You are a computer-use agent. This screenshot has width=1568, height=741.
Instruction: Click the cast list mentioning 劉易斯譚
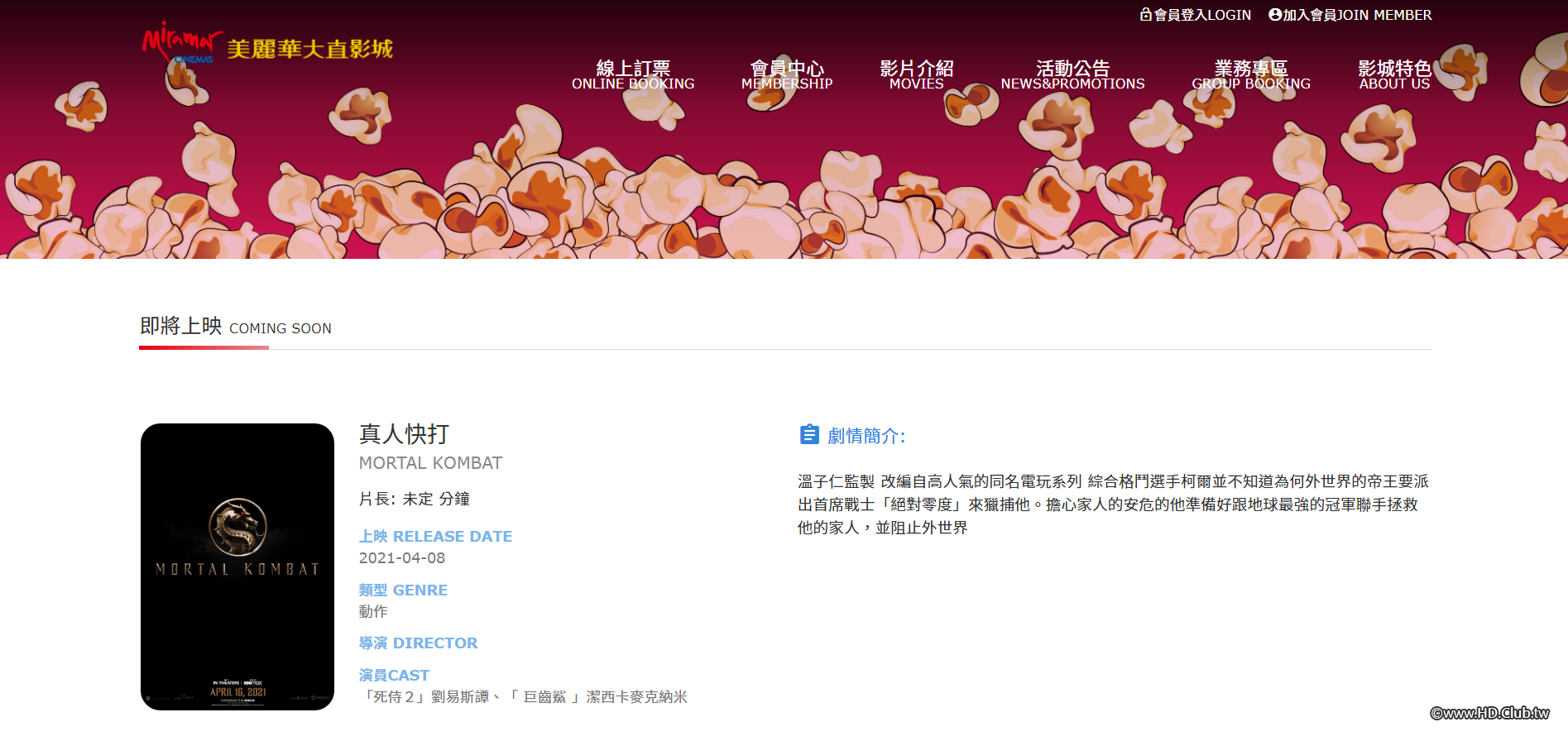tap(525, 697)
